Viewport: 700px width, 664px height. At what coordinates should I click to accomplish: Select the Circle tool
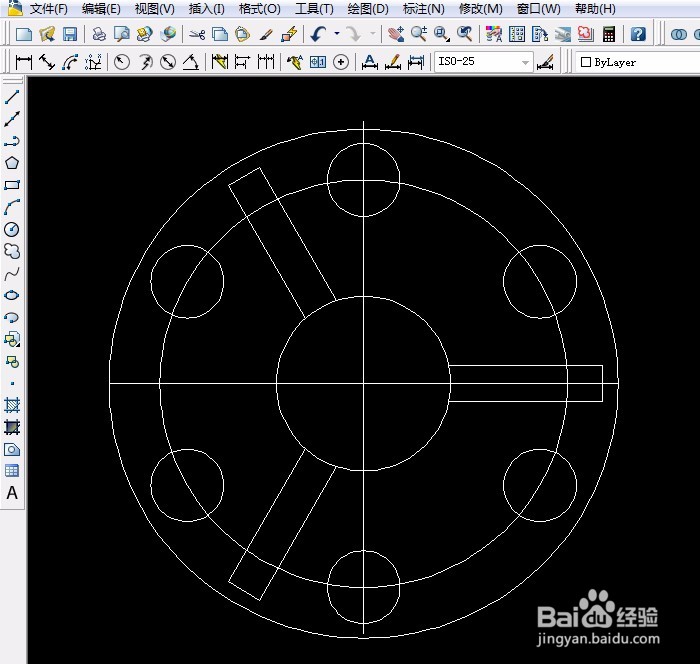[12, 229]
